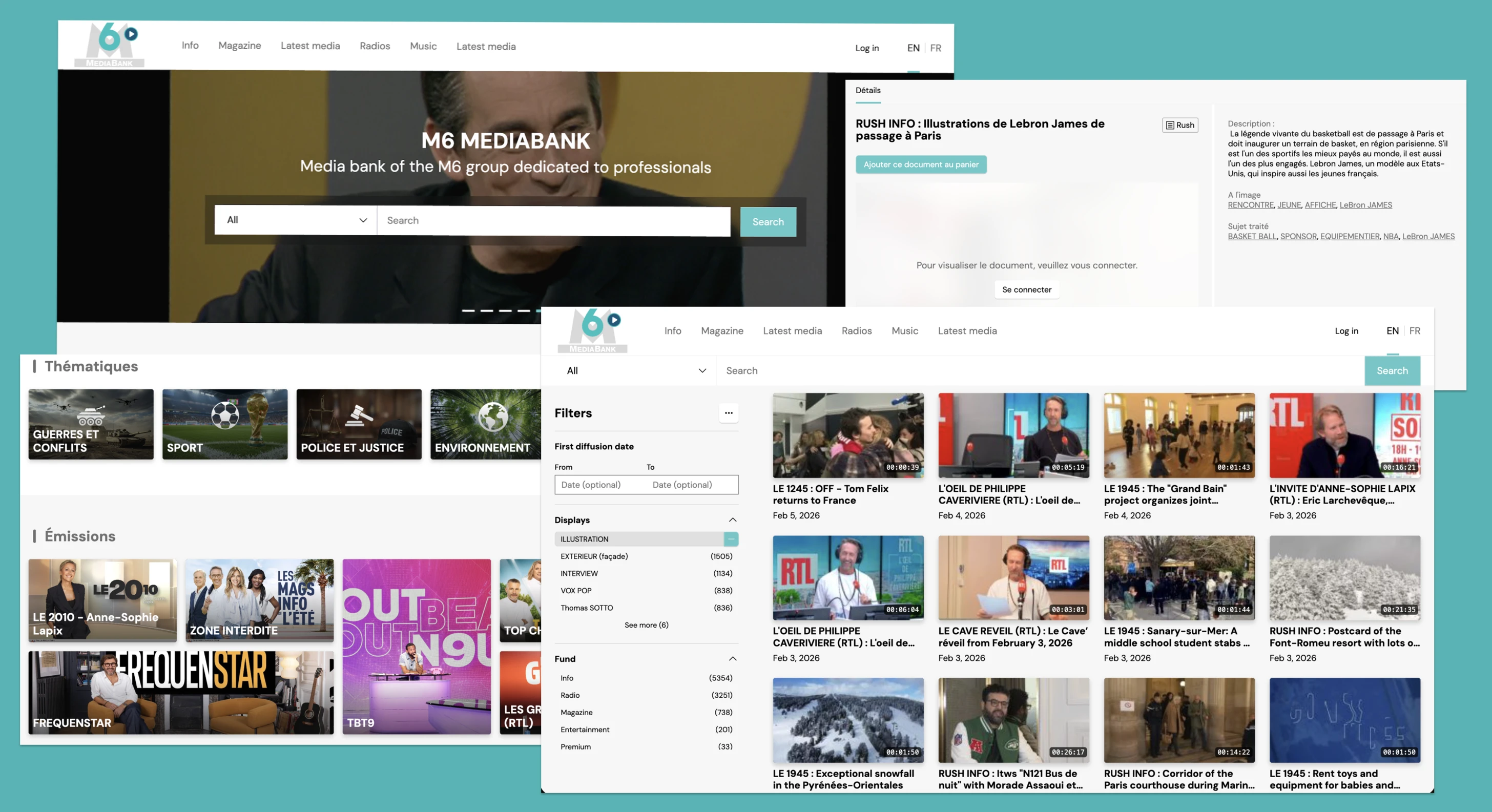Select the first carousel indicator dash in the homepage hero
The width and height of the screenshot is (1492, 812).
point(468,310)
